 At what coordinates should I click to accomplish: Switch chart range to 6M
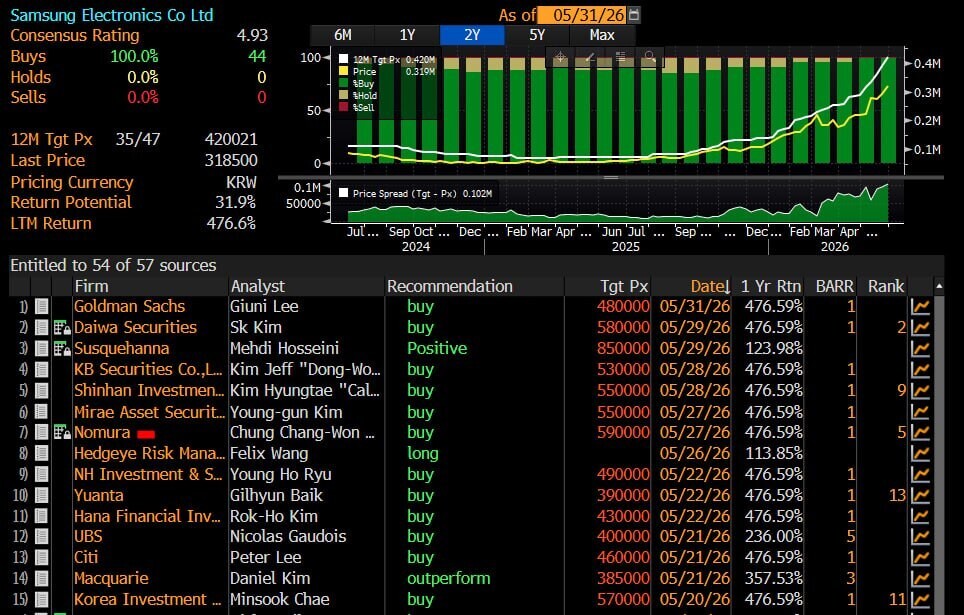coord(342,35)
